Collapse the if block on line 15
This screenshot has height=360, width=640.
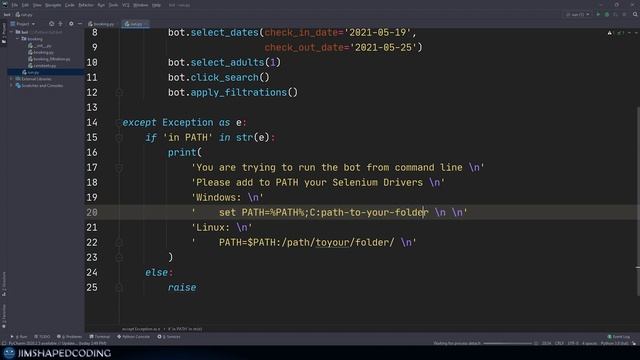(119, 138)
